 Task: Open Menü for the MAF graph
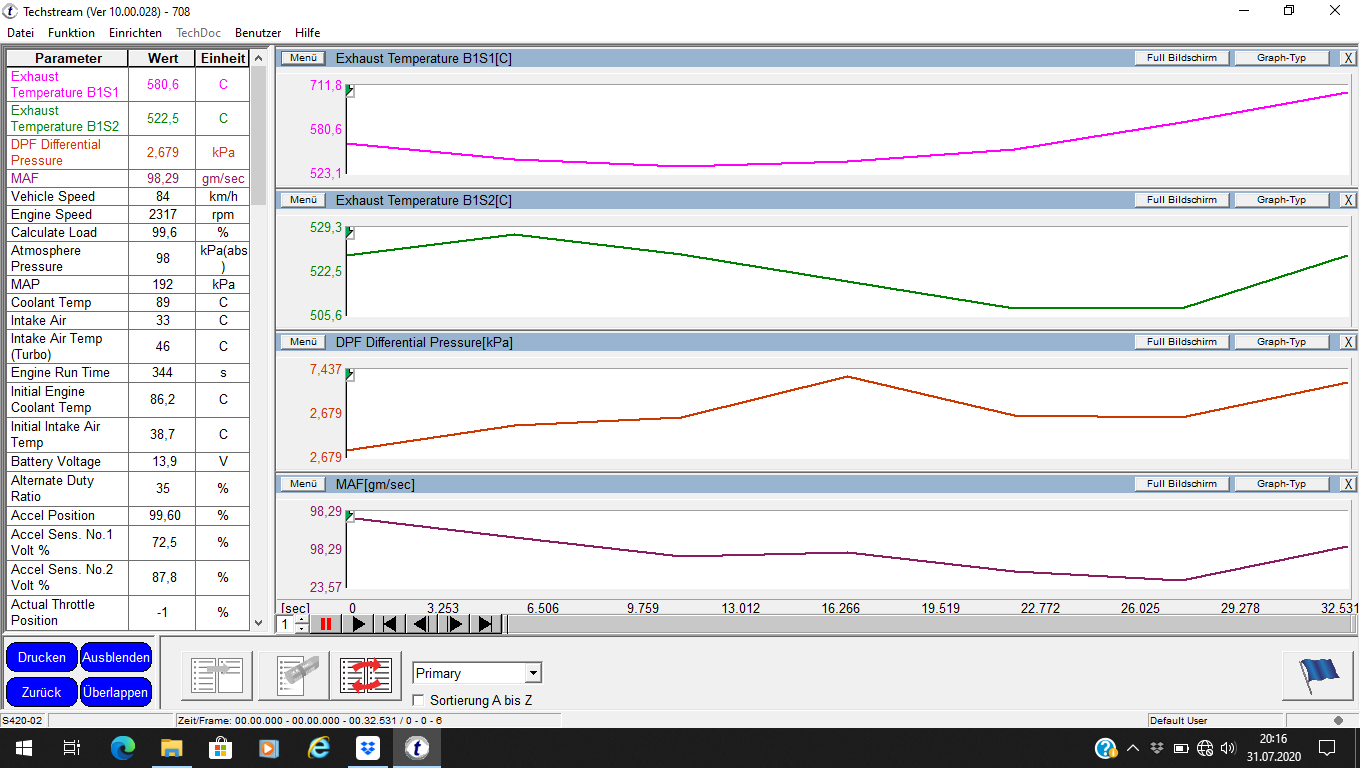click(303, 484)
